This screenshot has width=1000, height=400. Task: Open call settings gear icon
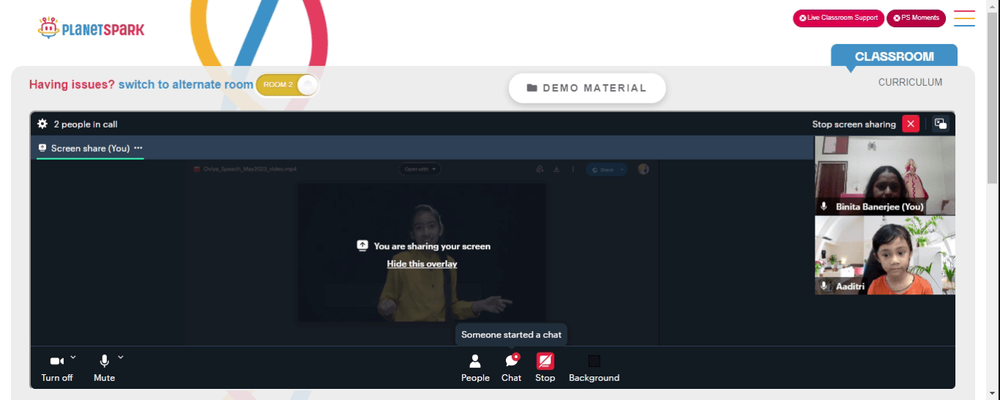42,124
